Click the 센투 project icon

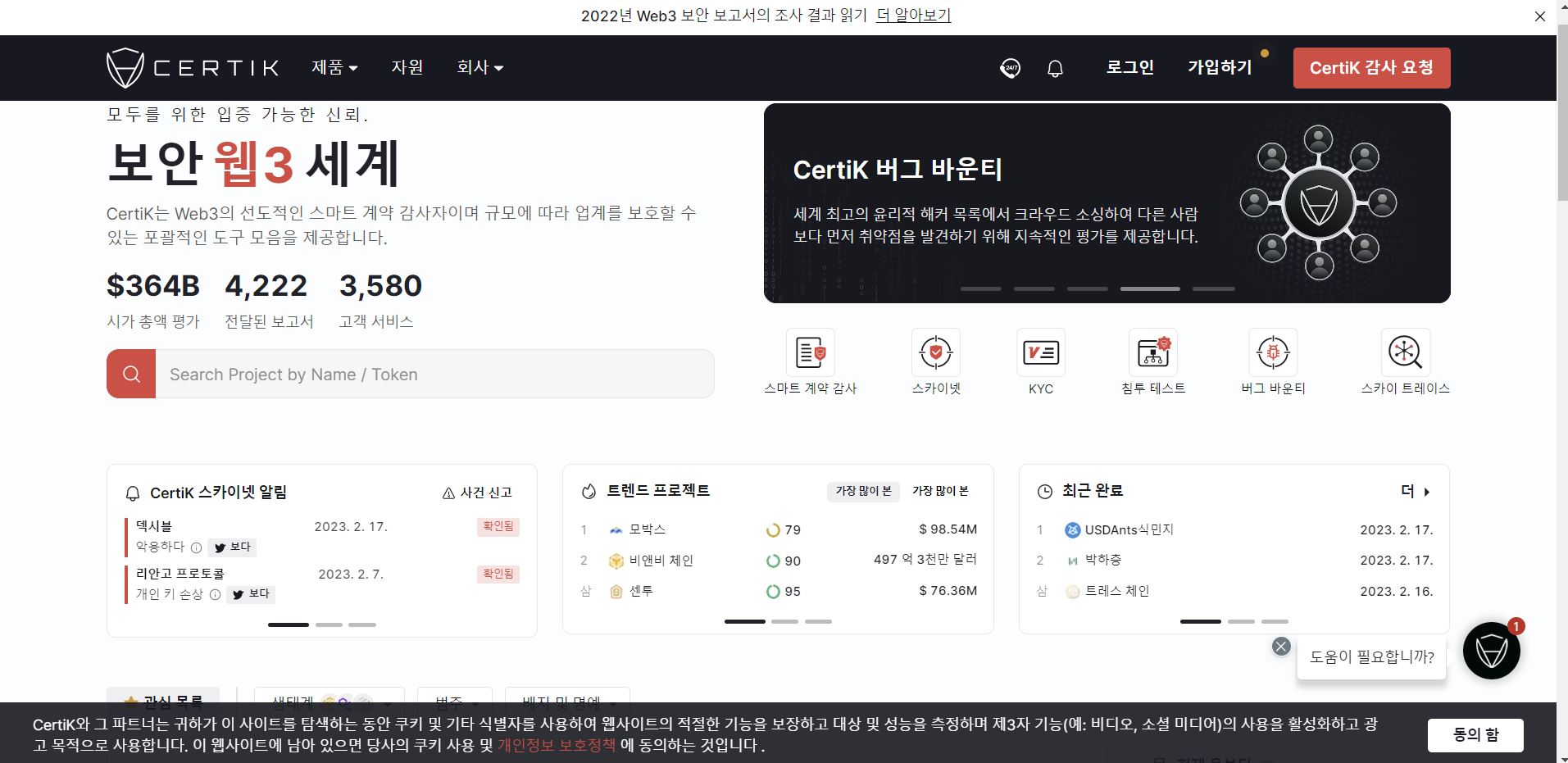click(616, 591)
